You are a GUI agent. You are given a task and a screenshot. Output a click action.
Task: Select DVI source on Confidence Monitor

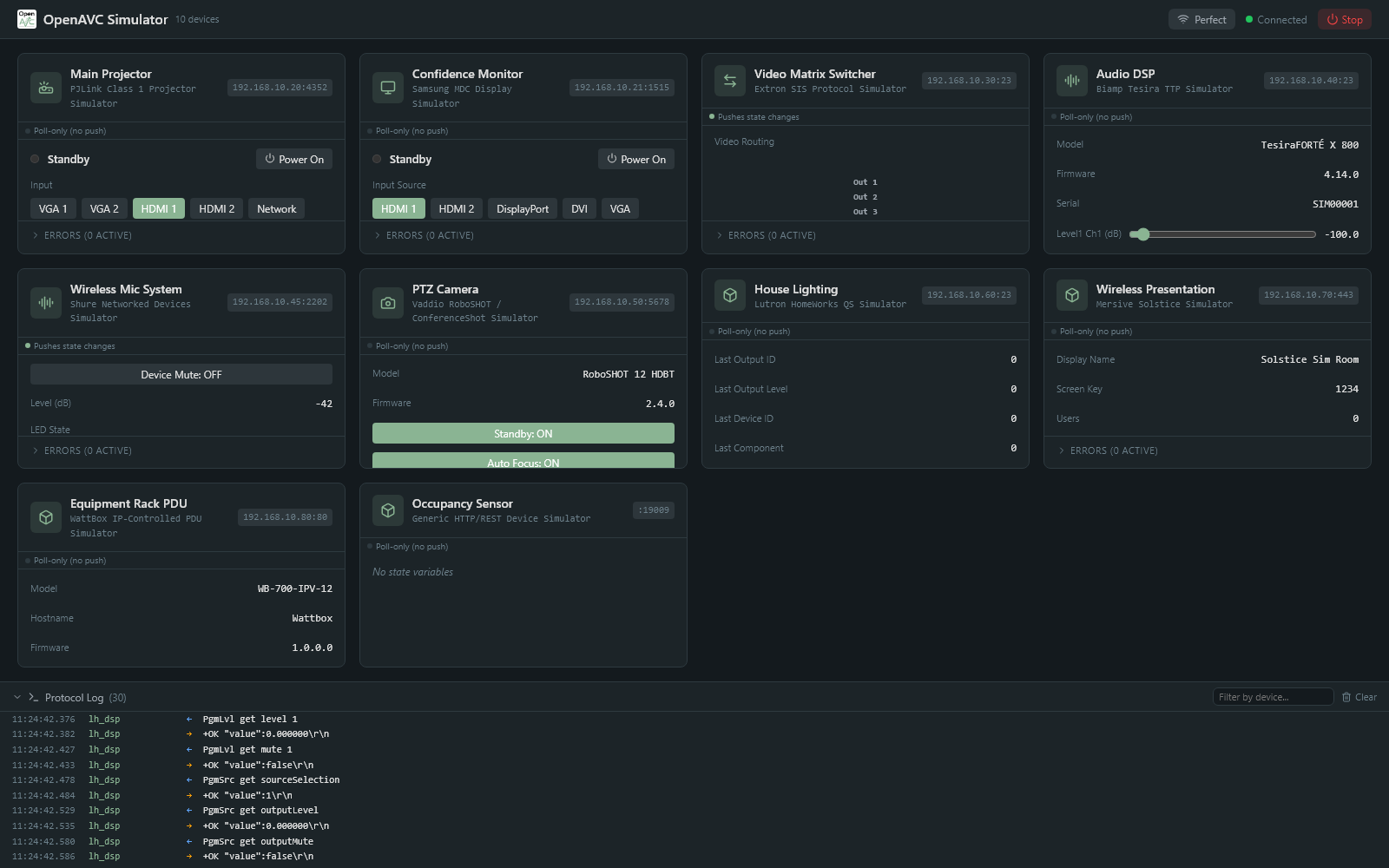579,208
